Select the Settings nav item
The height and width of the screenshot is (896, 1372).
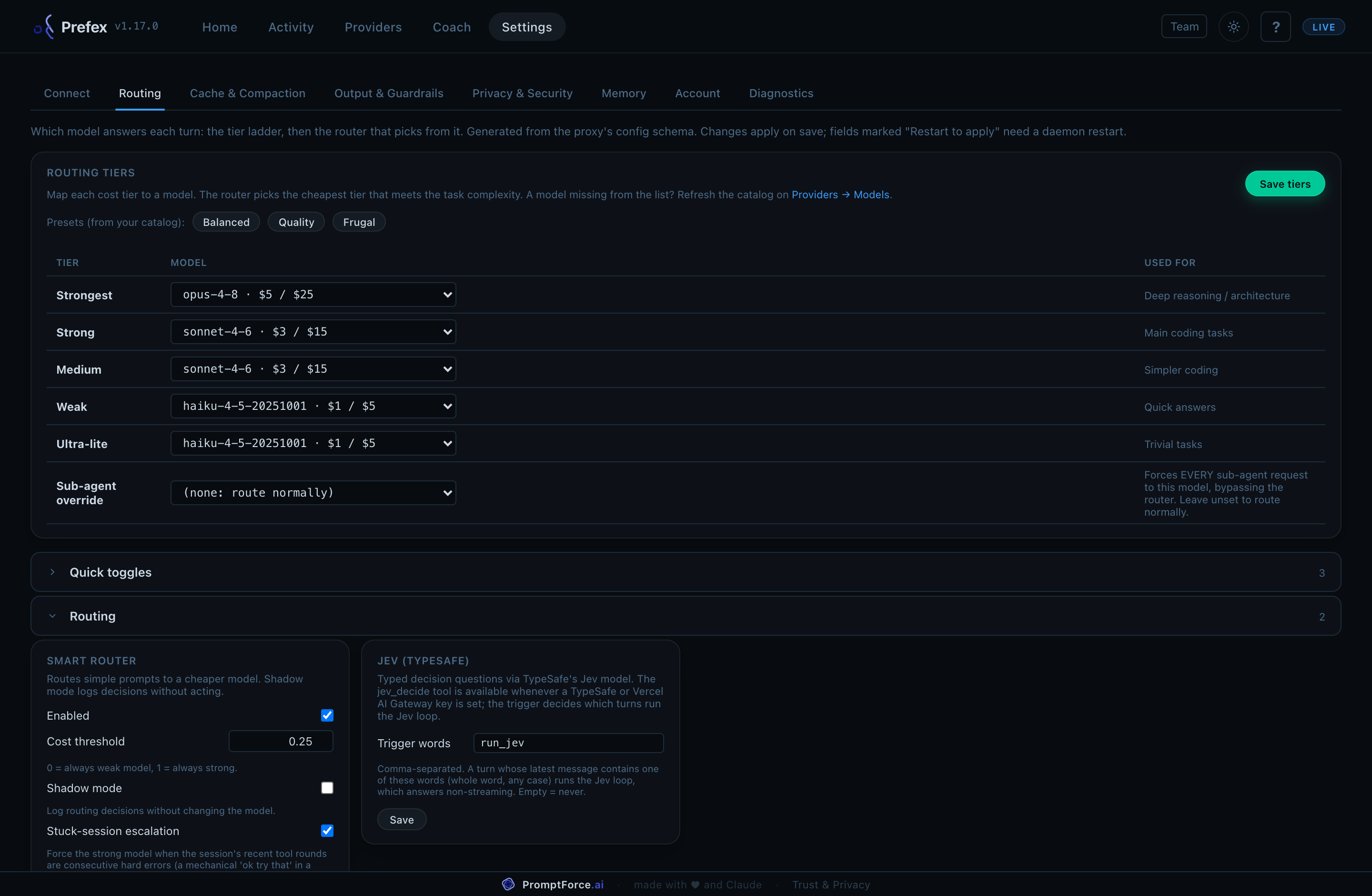[527, 27]
